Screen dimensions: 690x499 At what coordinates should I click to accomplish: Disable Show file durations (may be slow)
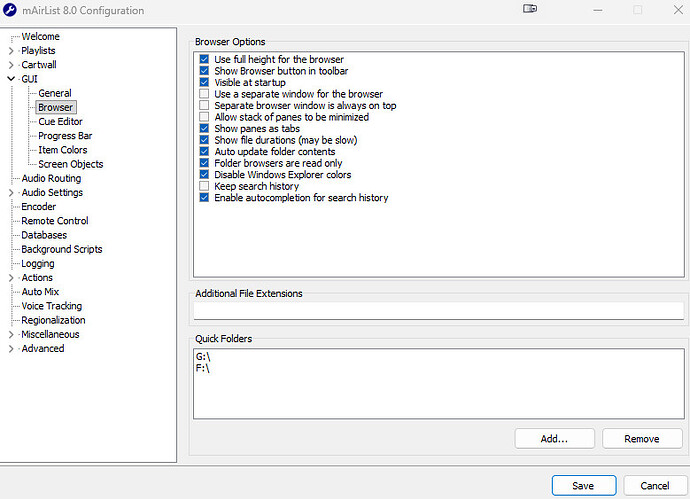(x=204, y=140)
